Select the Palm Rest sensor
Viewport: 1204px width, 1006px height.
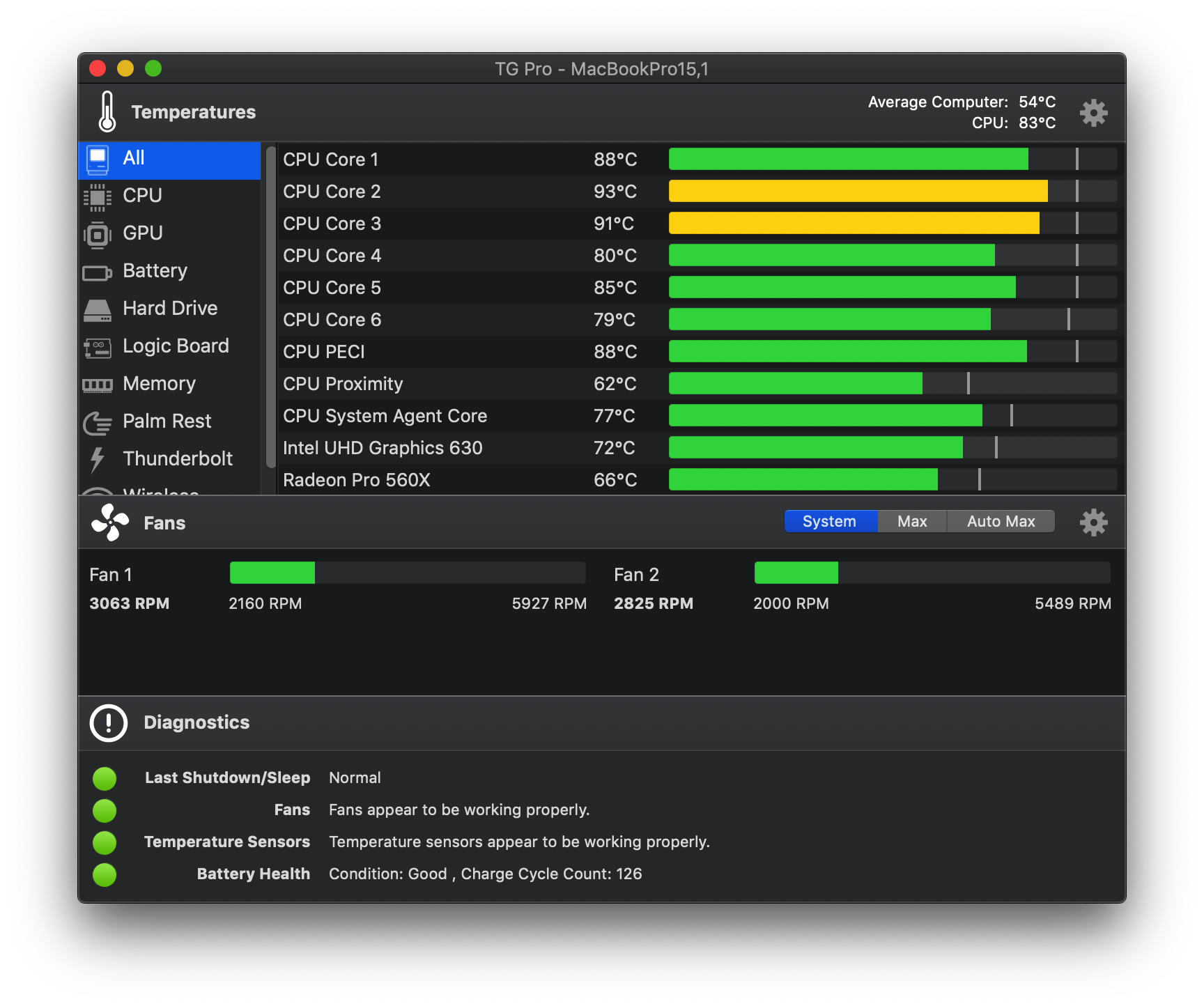pyautogui.click(x=167, y=421)
